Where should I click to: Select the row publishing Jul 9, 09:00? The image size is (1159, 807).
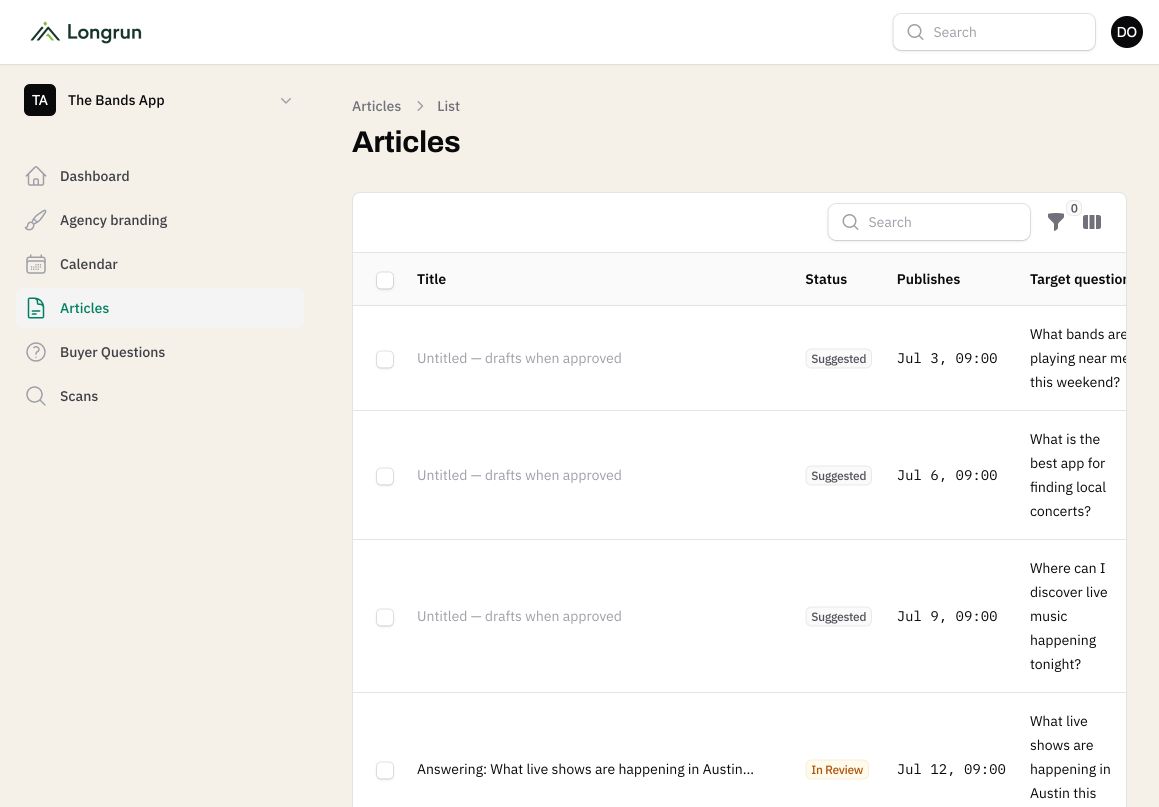385,617
